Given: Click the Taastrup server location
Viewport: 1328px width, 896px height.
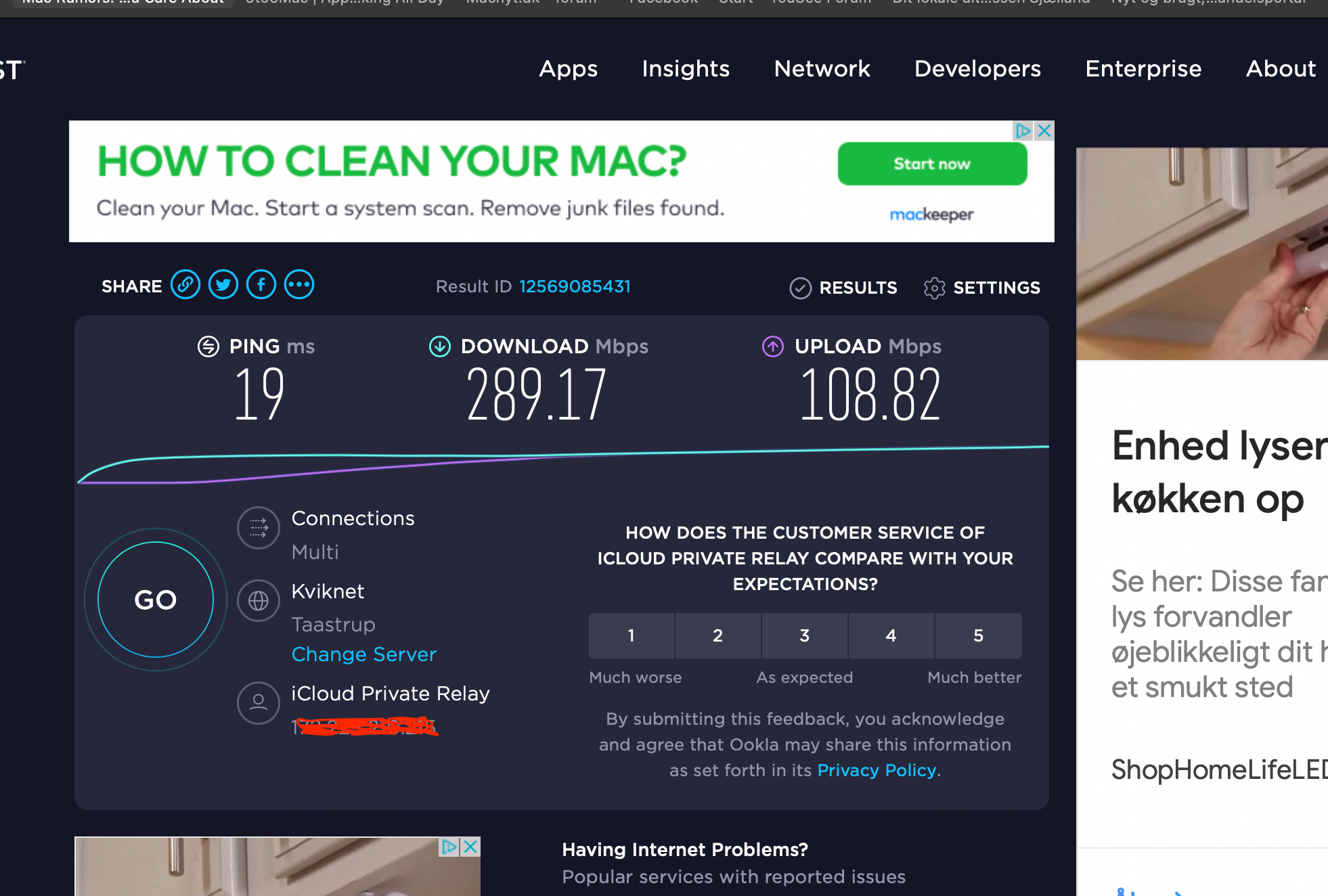Looking at the screenshot, I should (333, 625).
